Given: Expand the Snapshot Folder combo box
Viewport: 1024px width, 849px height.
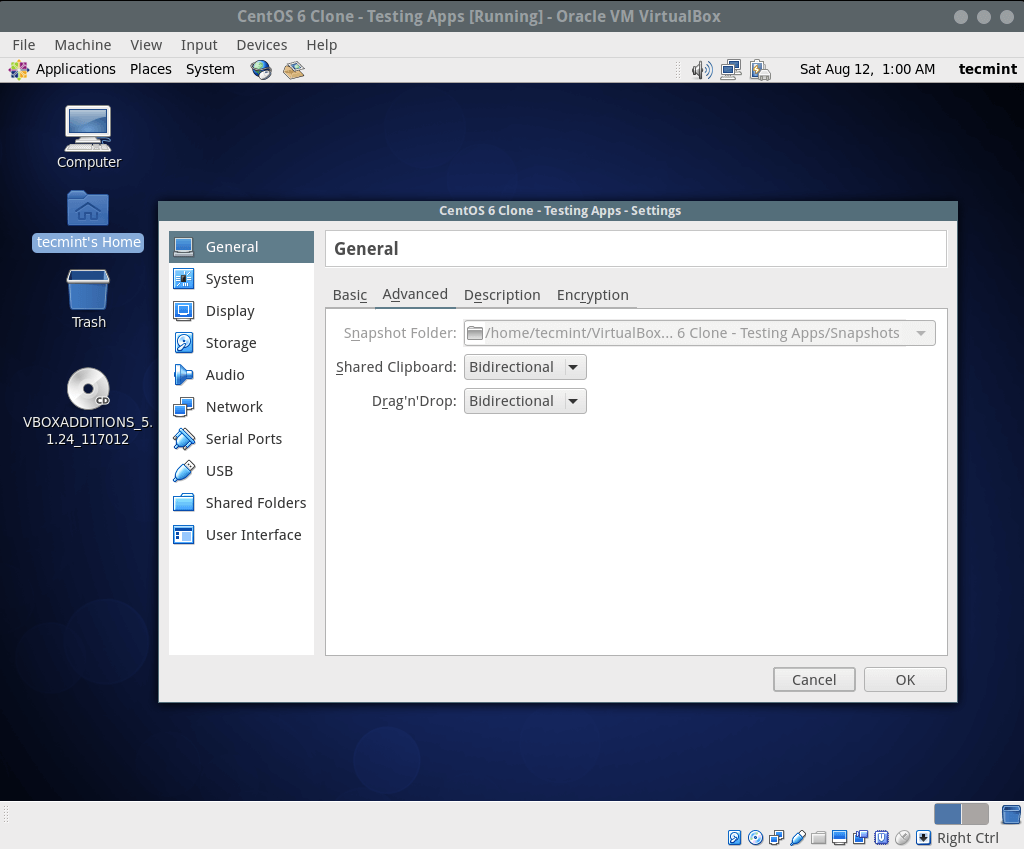Looking at the screenshot, I should [920, 333].
